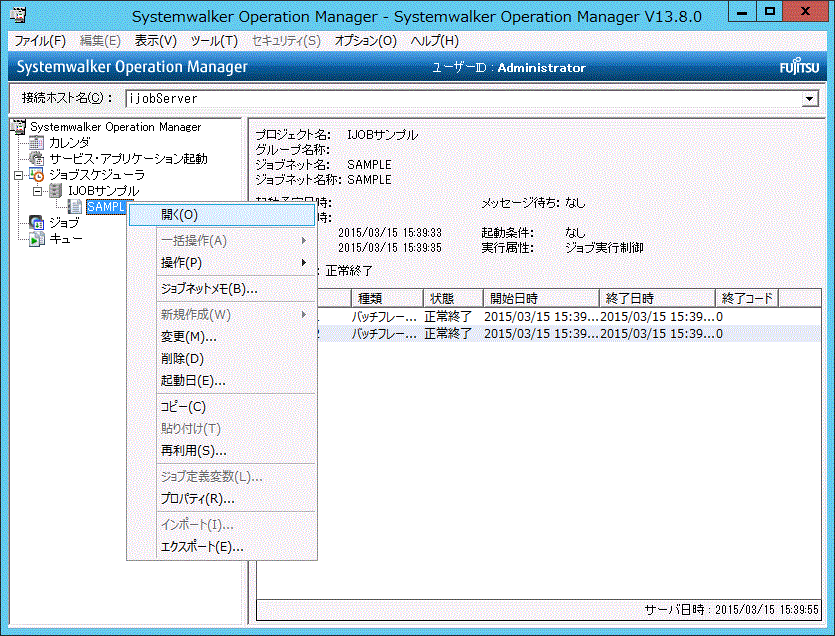This screenshot has height=636, width=835.
Task: Expand the 一括操作(A) submenu arrow
Action: click(304, 241)
